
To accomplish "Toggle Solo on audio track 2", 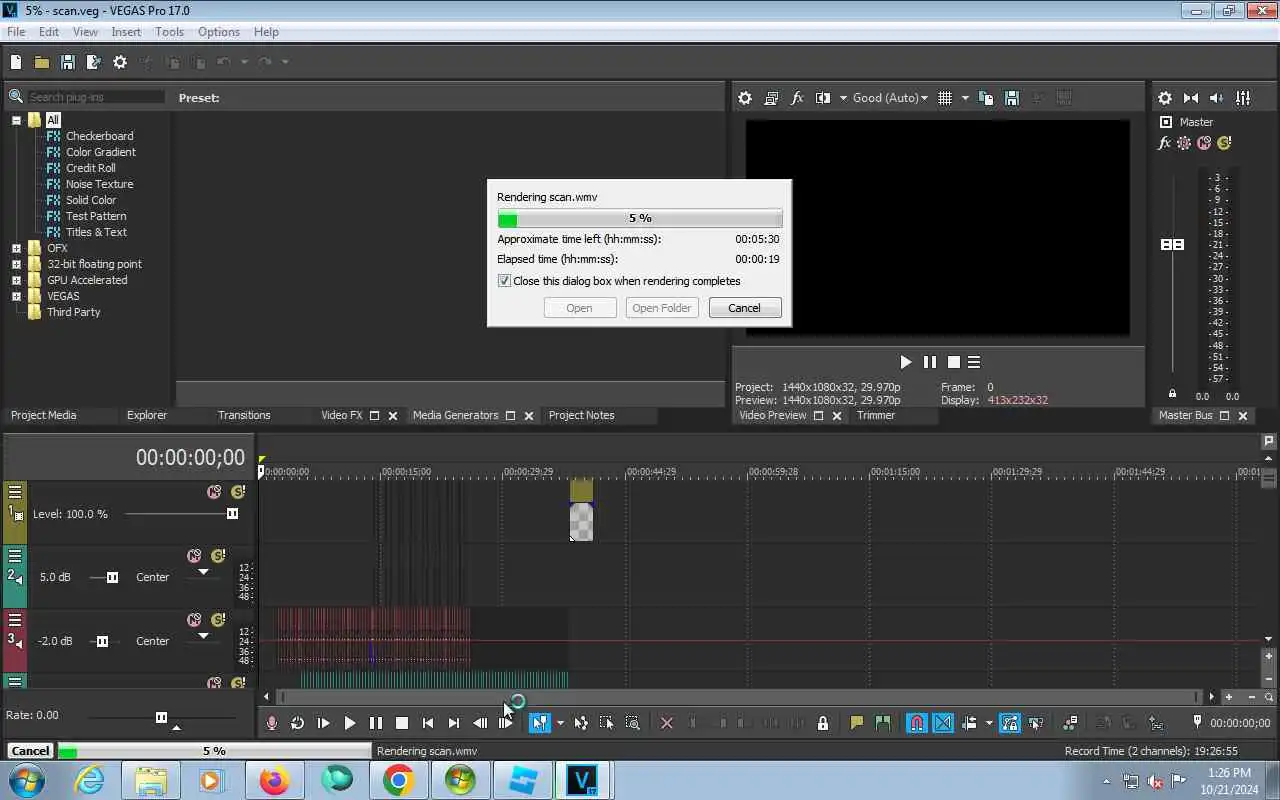I will [x=218, y=556].
